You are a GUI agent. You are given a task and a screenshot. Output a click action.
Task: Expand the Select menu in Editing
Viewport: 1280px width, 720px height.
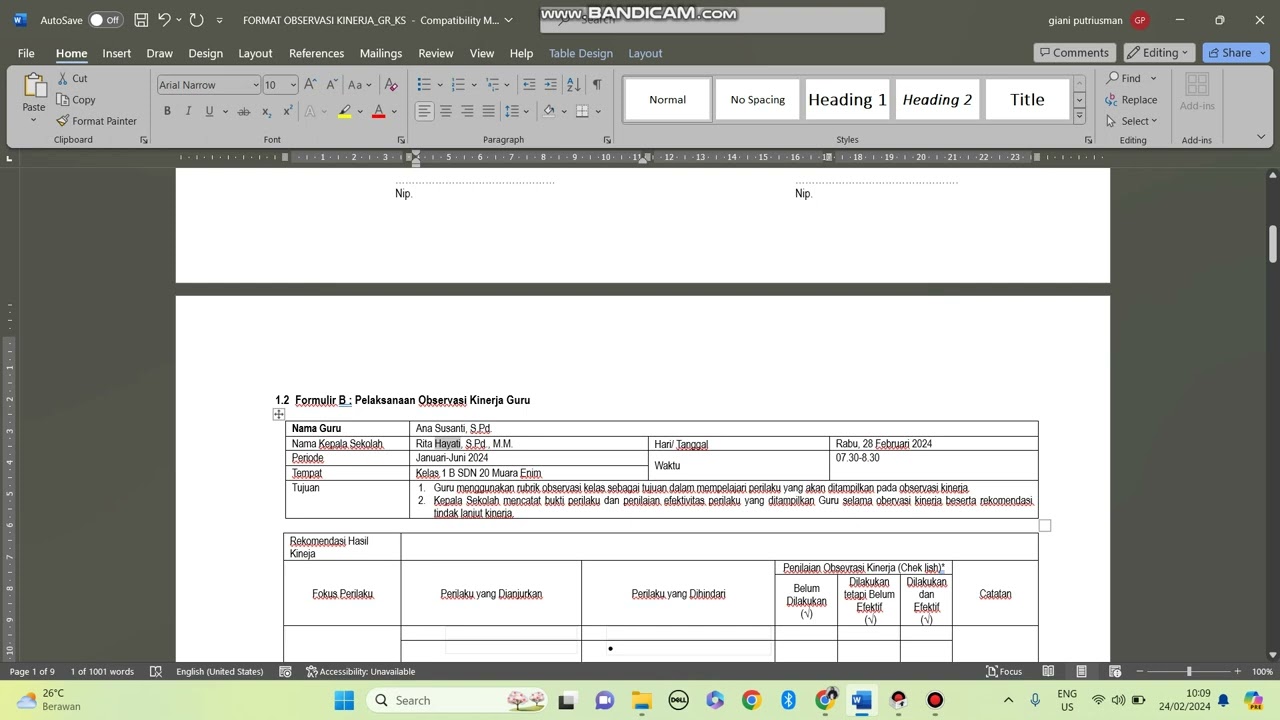pos(1132,121)
